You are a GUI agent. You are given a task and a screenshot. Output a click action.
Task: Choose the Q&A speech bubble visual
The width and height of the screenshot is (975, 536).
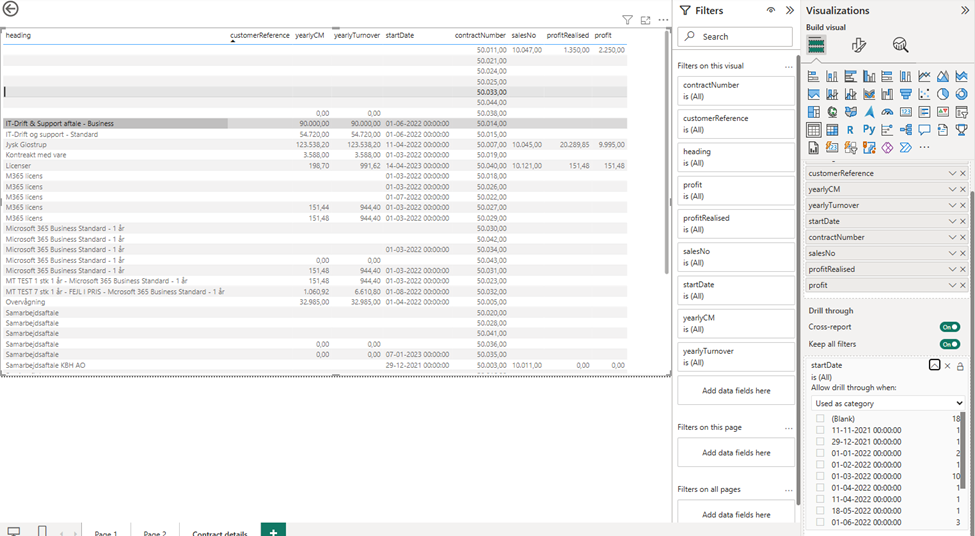925,130
